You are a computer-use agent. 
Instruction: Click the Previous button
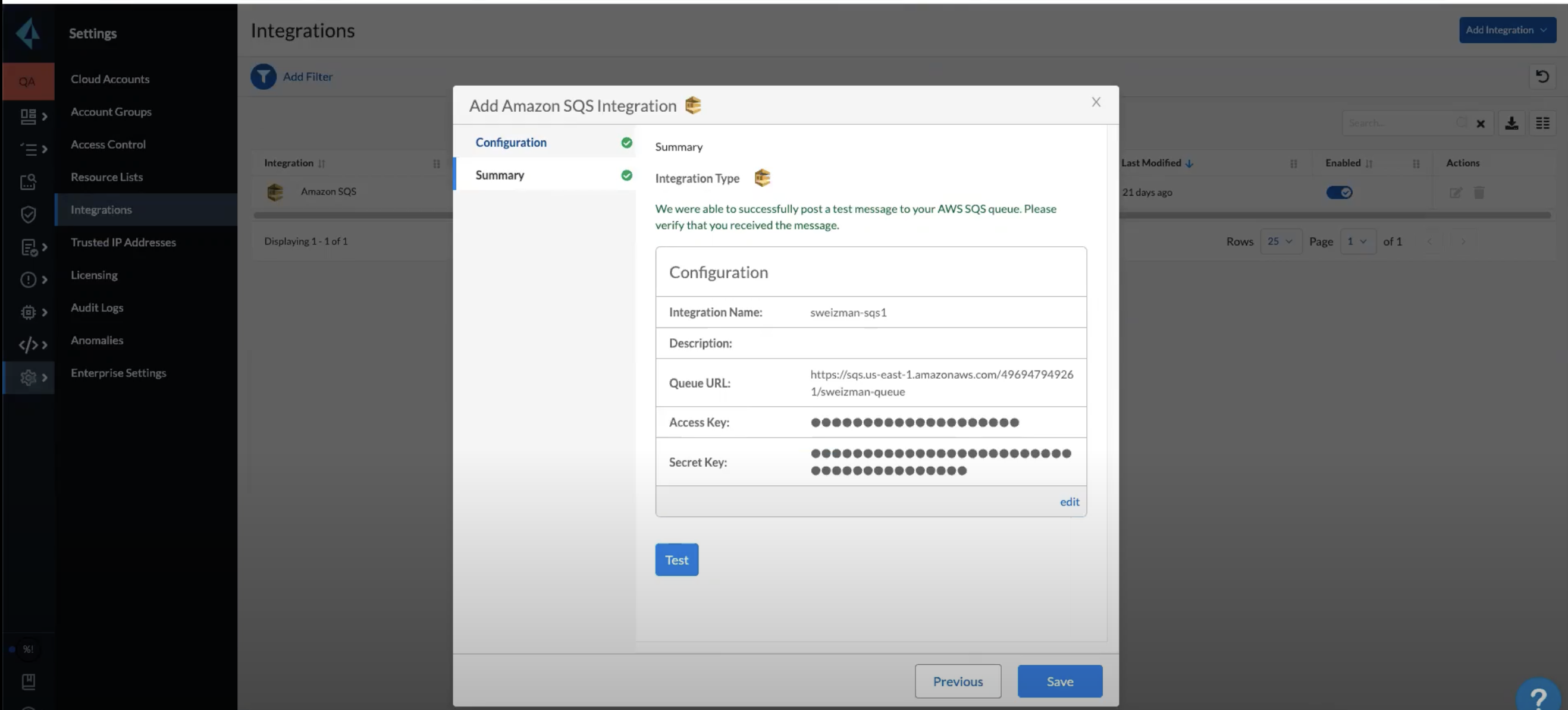pyautogui.click(x=957, y=681)
